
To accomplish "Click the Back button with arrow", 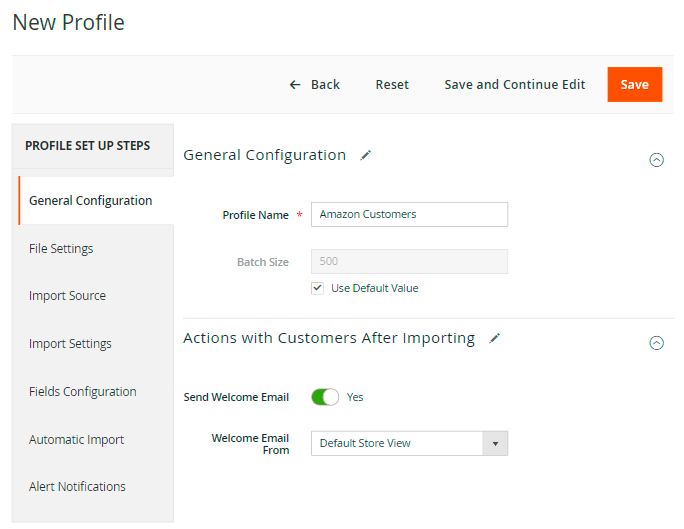I will (315, 84).
